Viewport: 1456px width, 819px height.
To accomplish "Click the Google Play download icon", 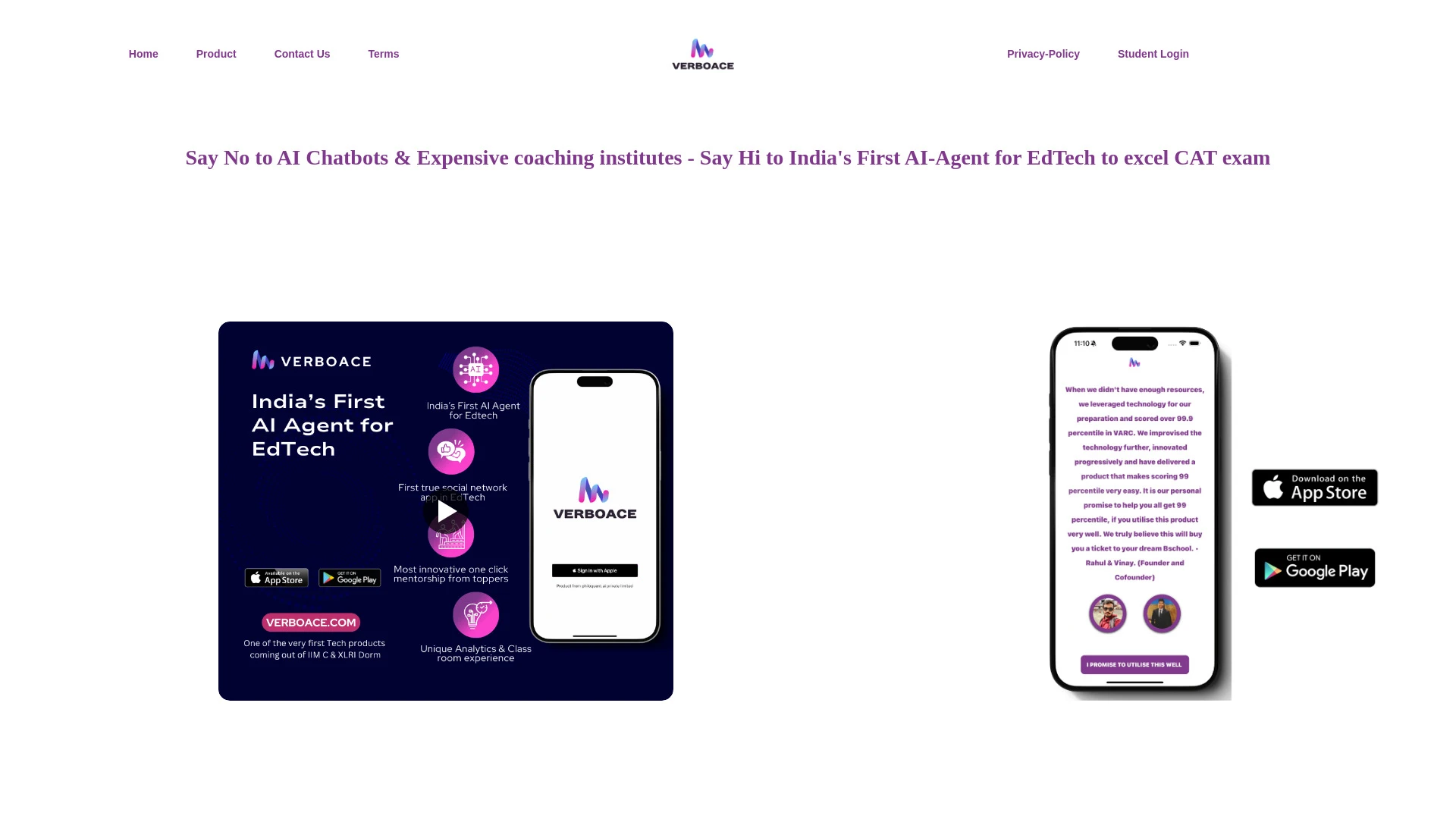I will [1314, 567].
